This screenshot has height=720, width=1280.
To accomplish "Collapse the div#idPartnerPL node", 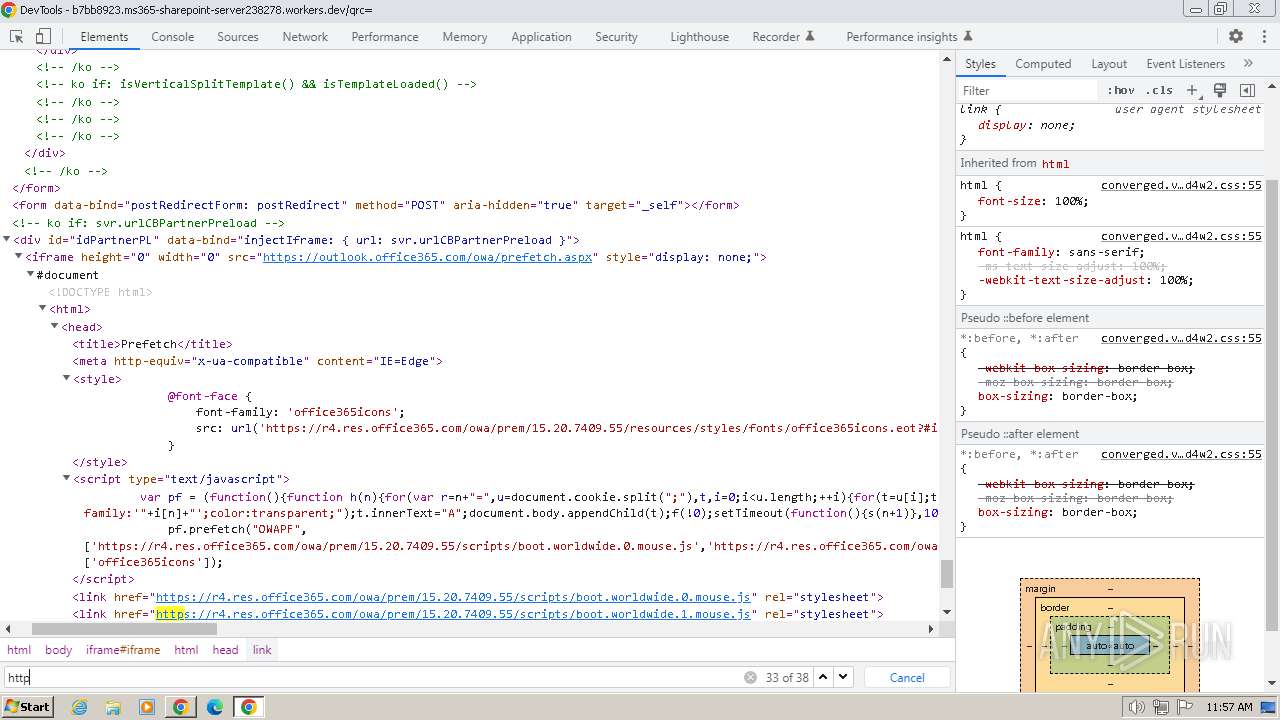I will point(7,240).
